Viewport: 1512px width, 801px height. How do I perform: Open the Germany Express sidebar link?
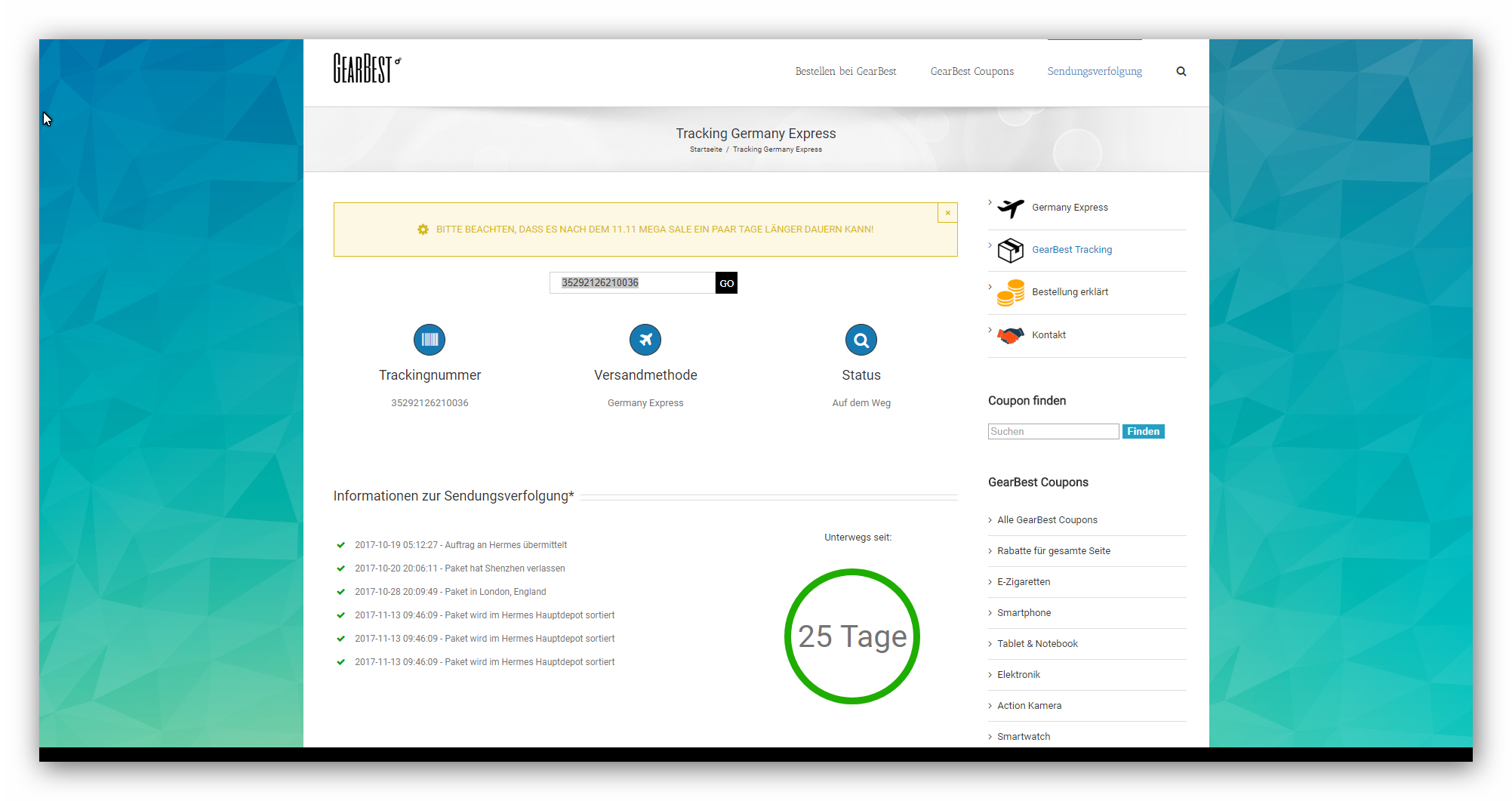point(1070,208)
